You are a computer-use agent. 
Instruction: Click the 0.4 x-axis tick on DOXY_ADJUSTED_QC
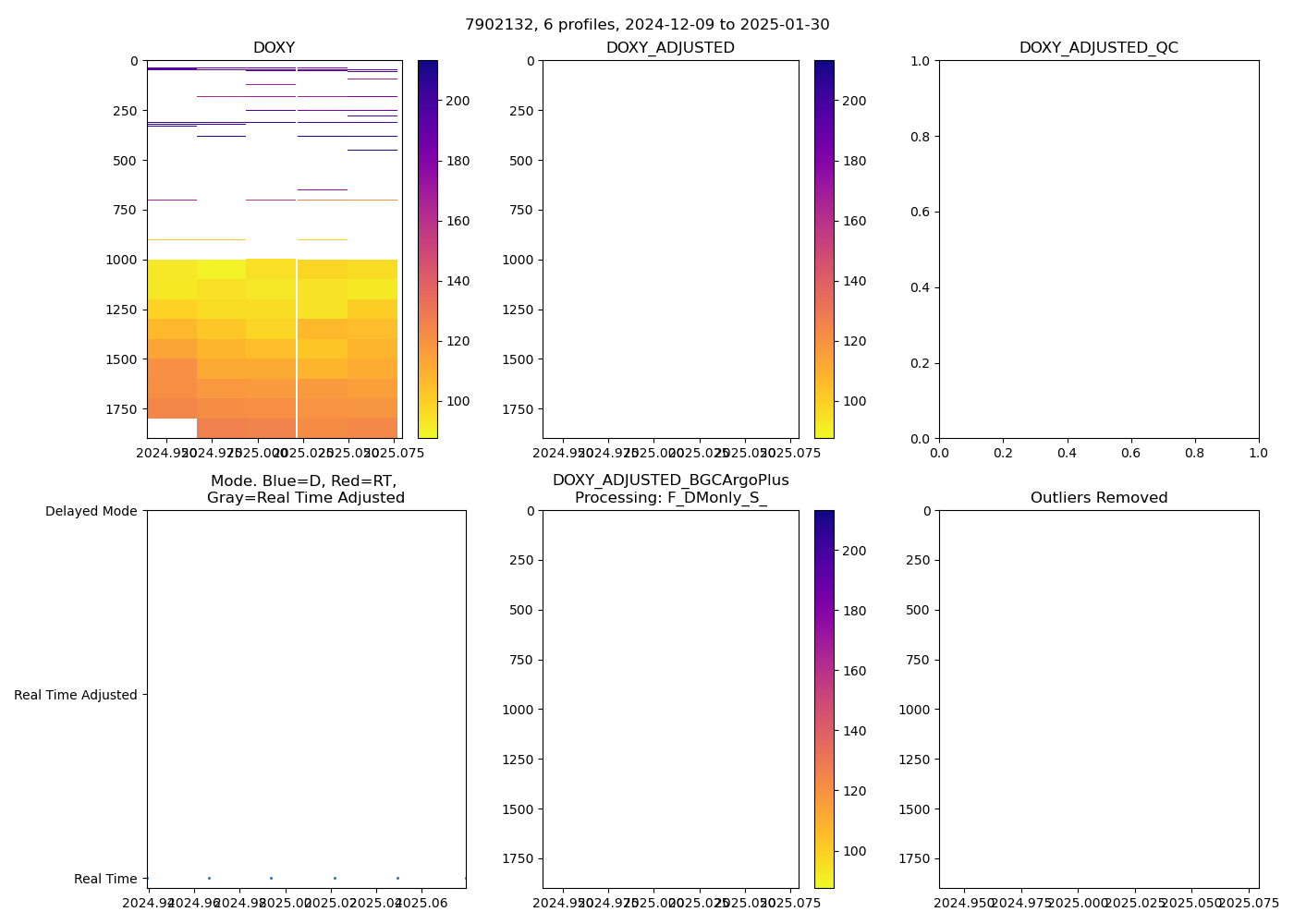[x=1067, y=453]
